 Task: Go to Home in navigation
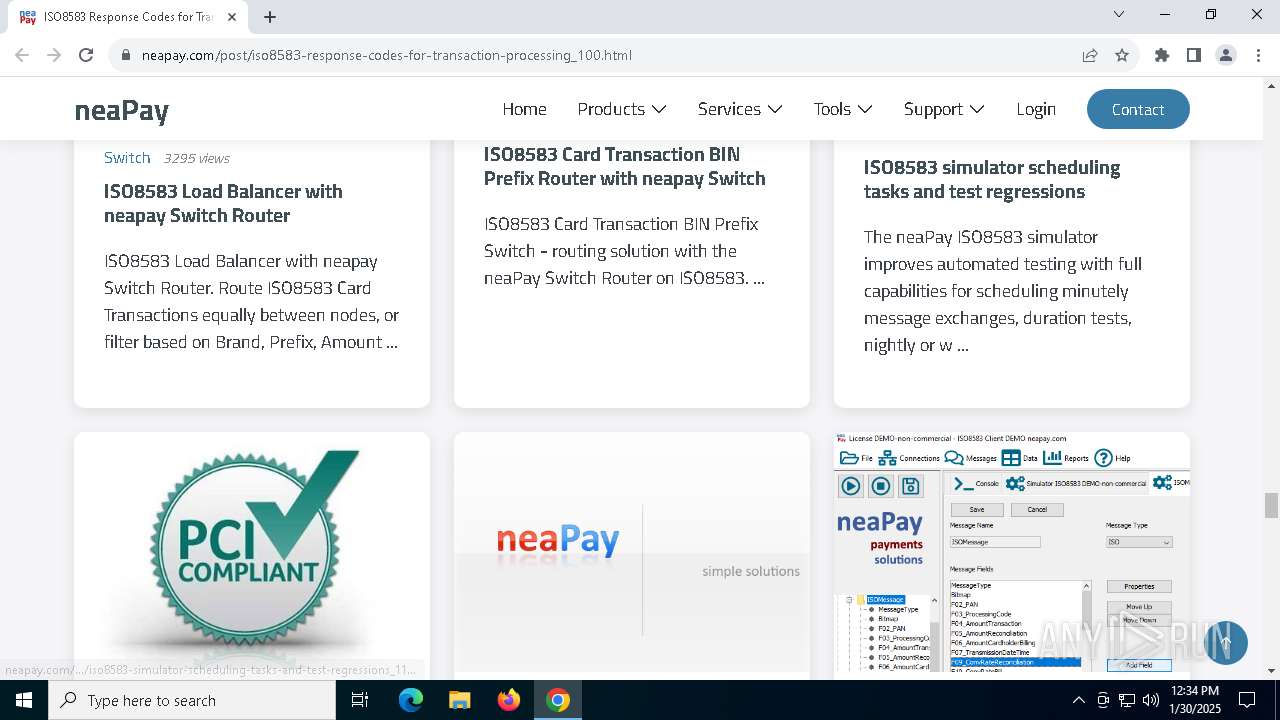[x=524, y=109]
